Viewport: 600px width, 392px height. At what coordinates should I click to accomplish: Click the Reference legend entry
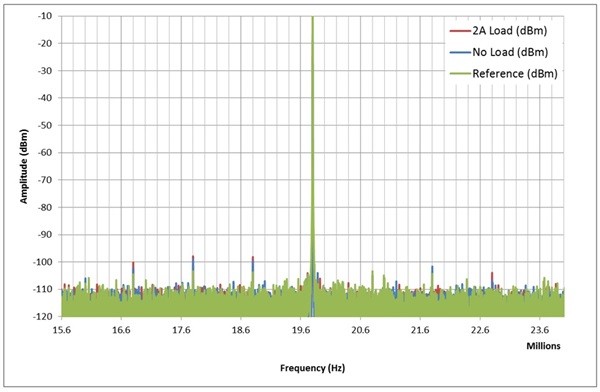click(504, 74)
